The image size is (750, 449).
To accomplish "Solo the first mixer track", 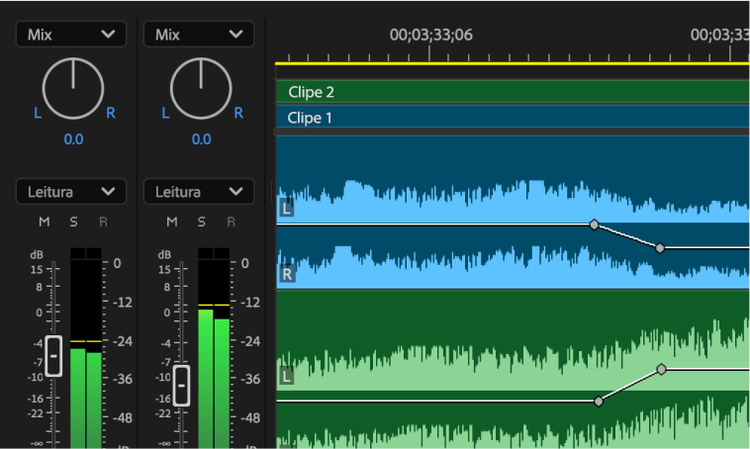I will pyautogui.click(x=73, y=221).
